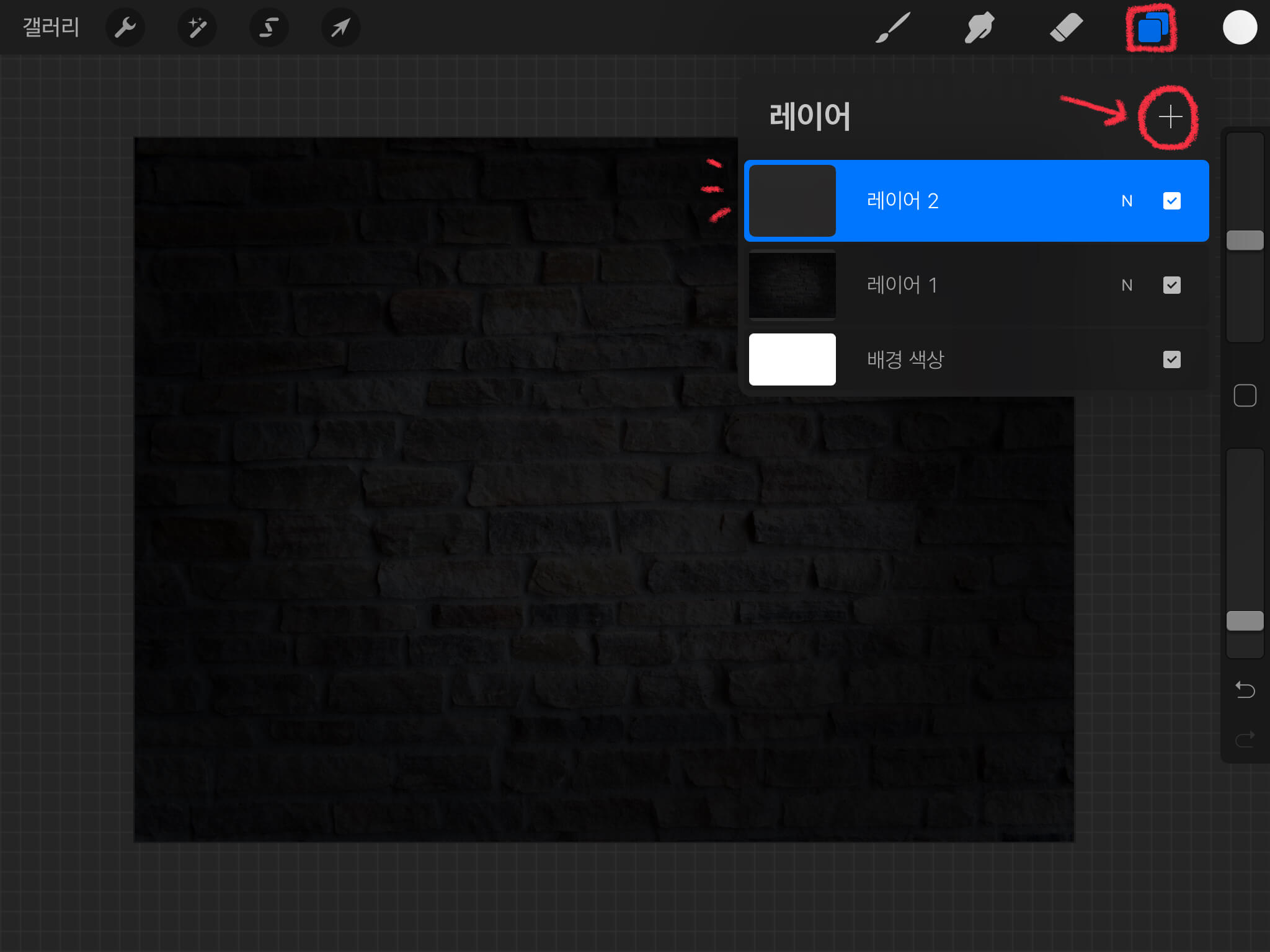Activate the Transform arrow tool

coord(340,27)
